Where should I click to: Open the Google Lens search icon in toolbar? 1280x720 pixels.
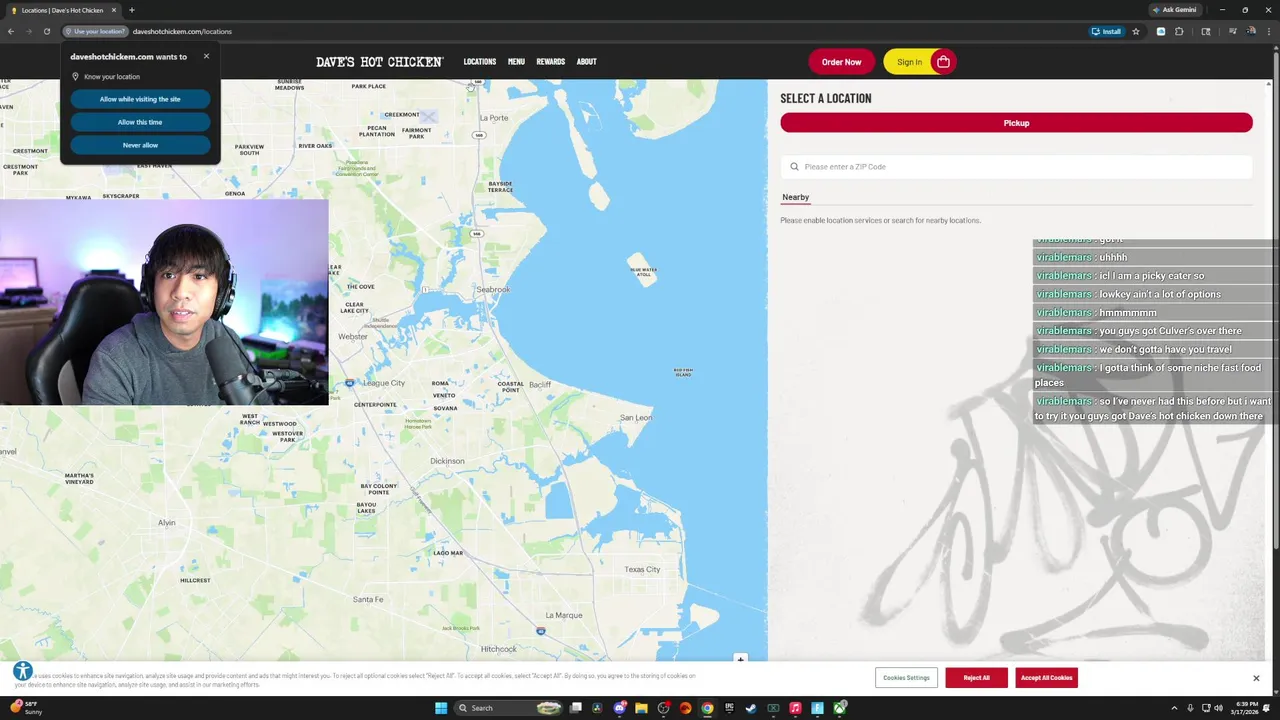coord(1206,31)
